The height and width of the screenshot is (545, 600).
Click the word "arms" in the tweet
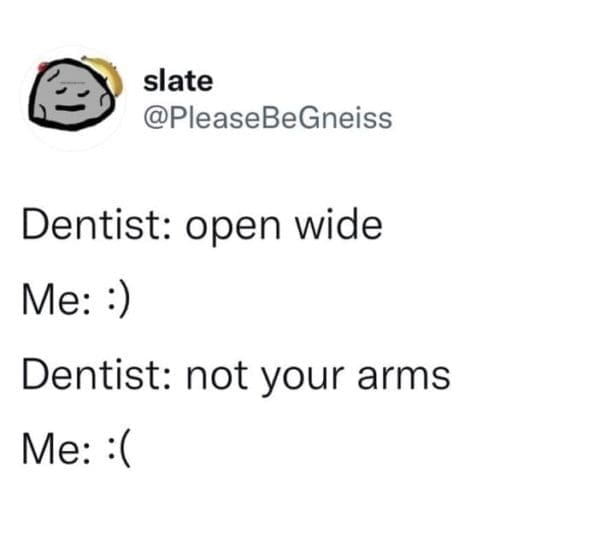coord(404,377)
